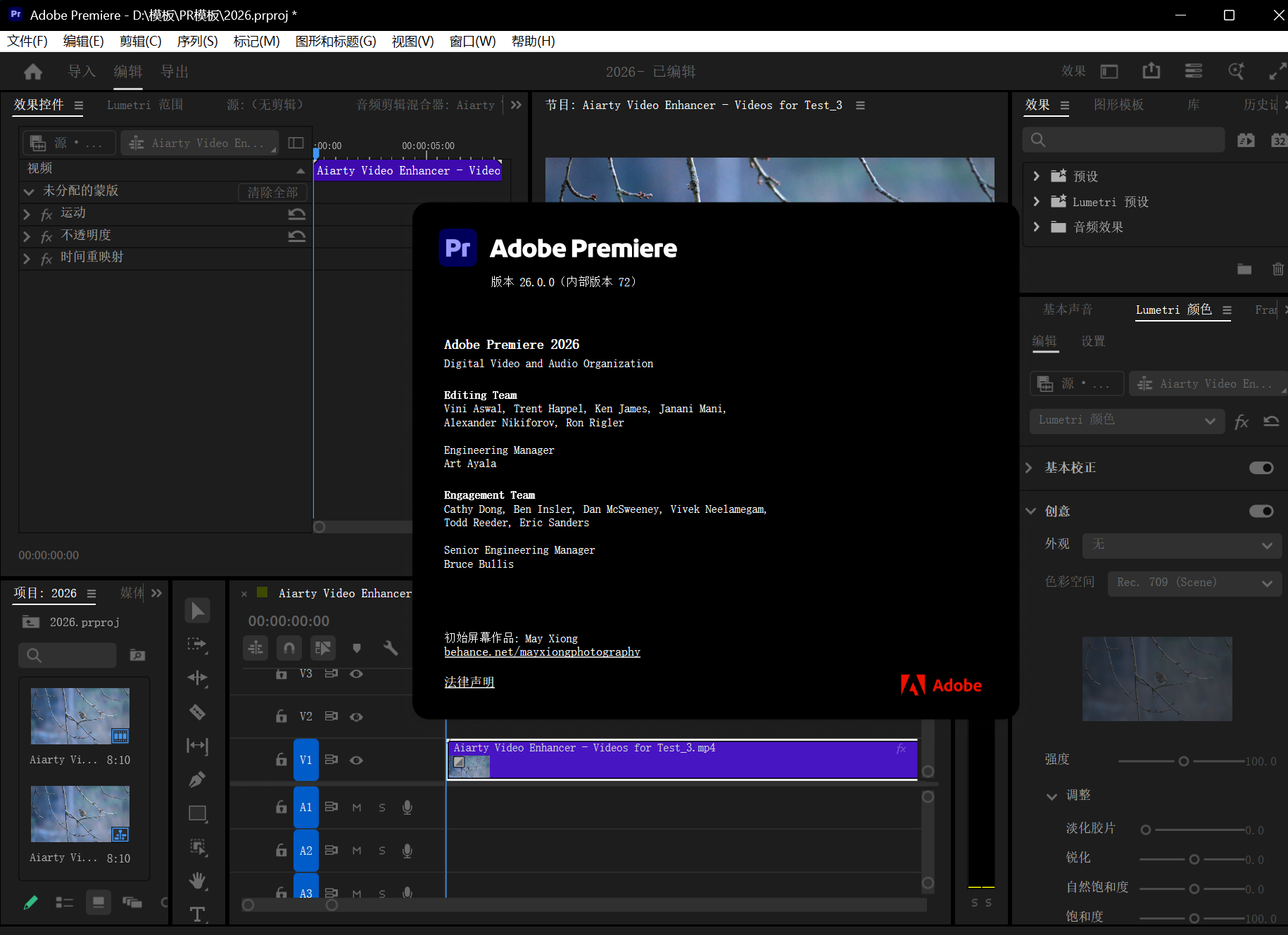Open the Look dropdown
The image size is (1288, 935).
click(1182, 545)
